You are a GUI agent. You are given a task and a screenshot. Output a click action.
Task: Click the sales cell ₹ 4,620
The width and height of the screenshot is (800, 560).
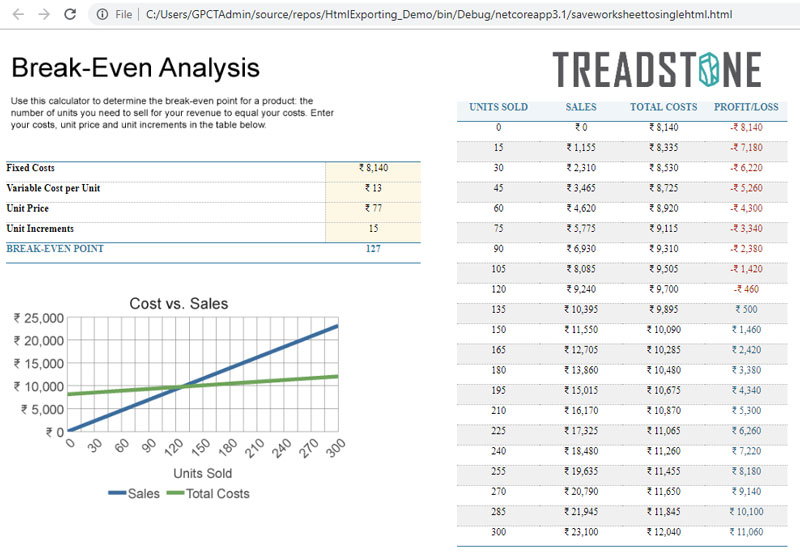pyautogui.click(x=581, y=208)
